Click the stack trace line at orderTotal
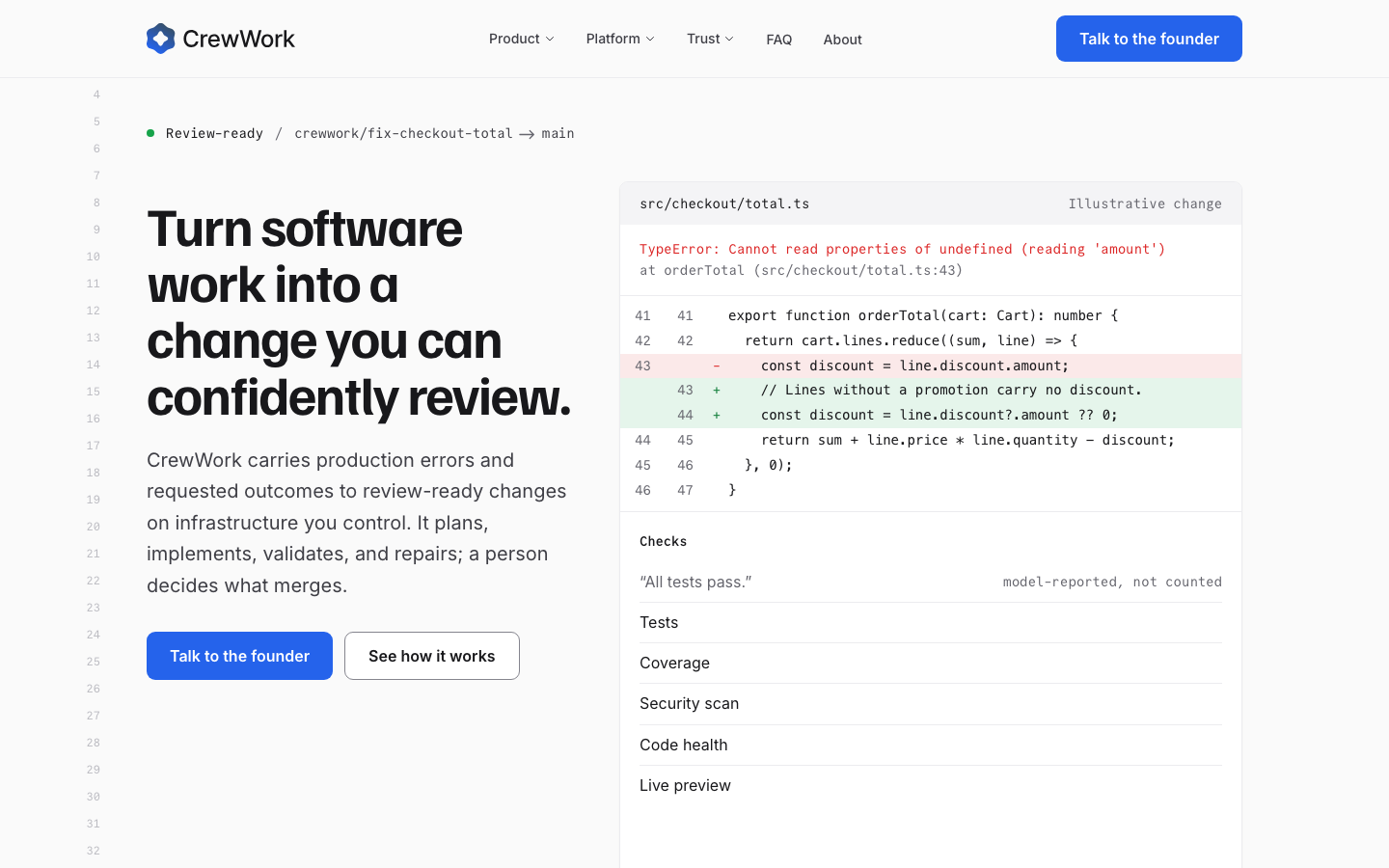 click(801, 270)
